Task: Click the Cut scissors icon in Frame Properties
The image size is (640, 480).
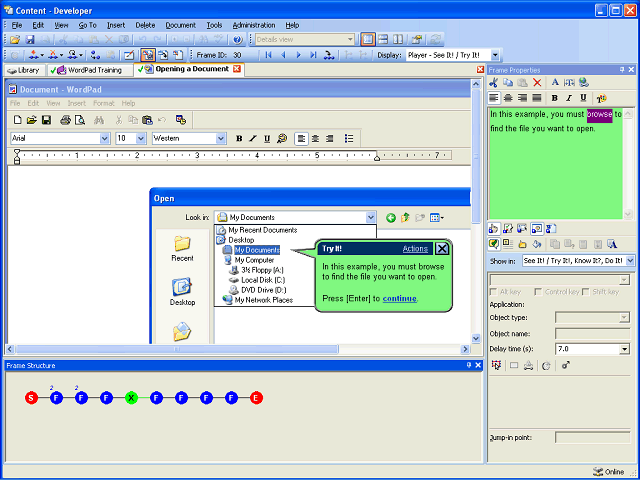Action: coord(493,82)
